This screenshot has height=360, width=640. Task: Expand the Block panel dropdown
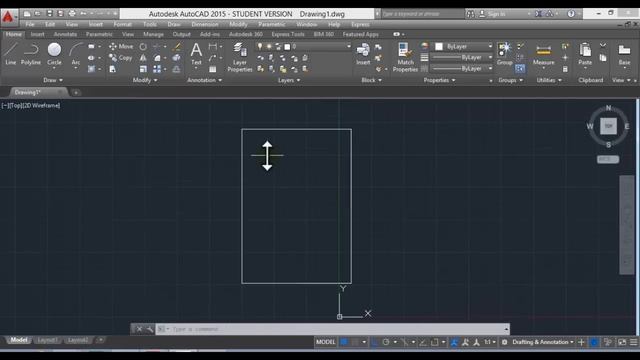point(371,80)
